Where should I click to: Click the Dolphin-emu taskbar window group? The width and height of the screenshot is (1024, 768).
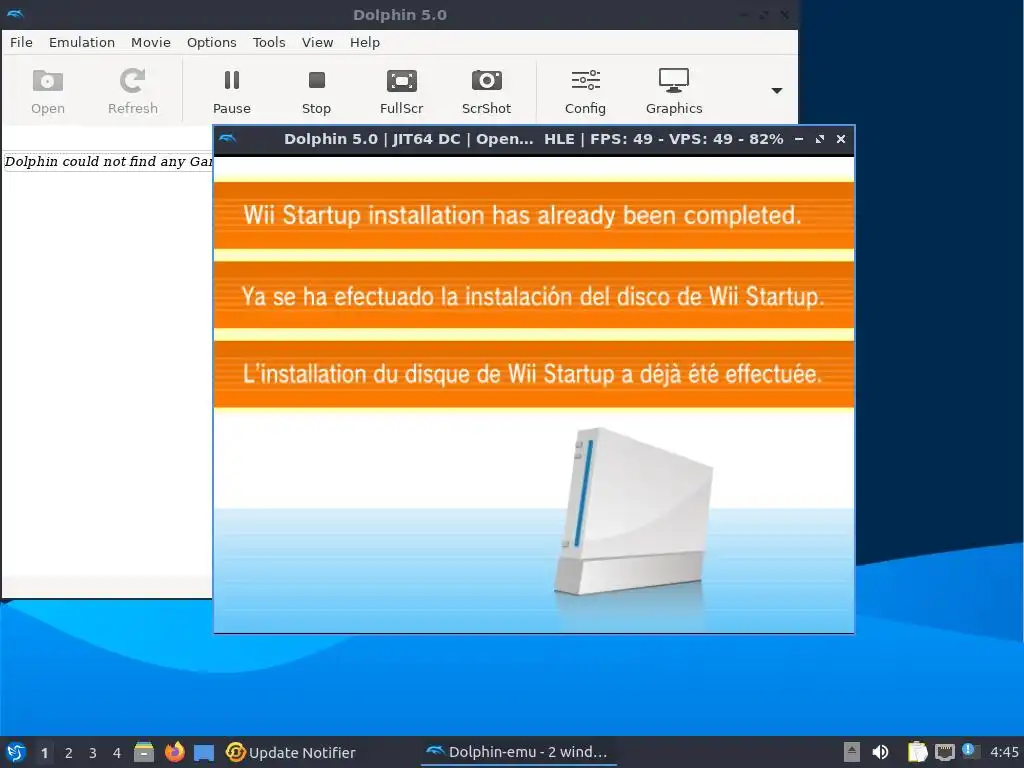click(x=517, y=752)
